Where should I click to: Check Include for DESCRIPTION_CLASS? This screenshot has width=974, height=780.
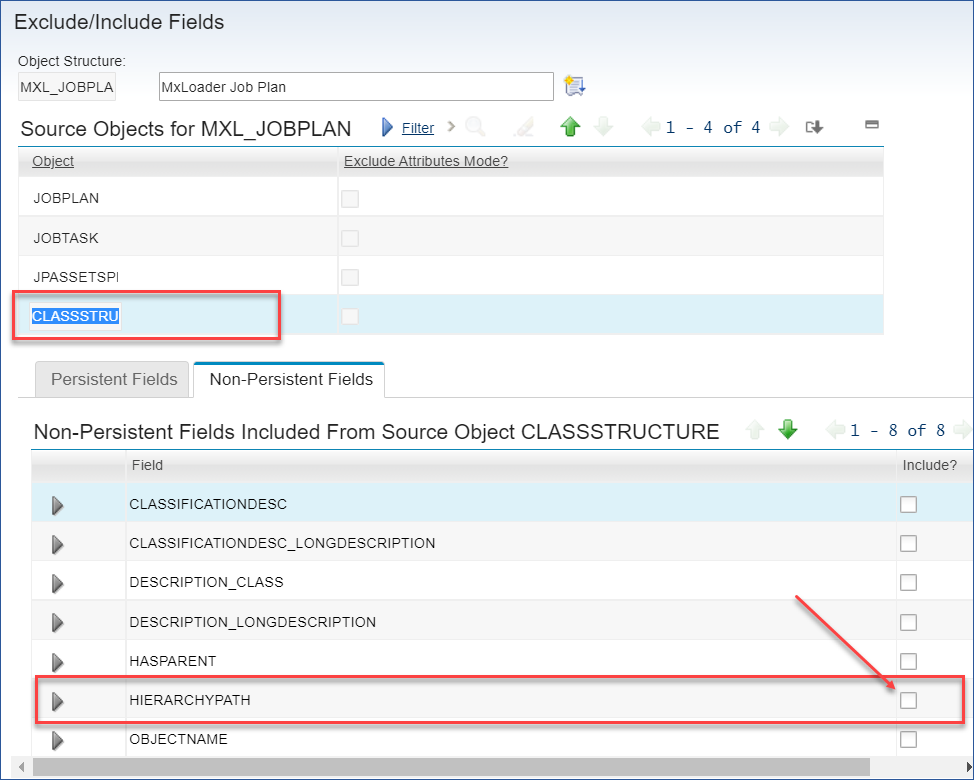point(908,583)
